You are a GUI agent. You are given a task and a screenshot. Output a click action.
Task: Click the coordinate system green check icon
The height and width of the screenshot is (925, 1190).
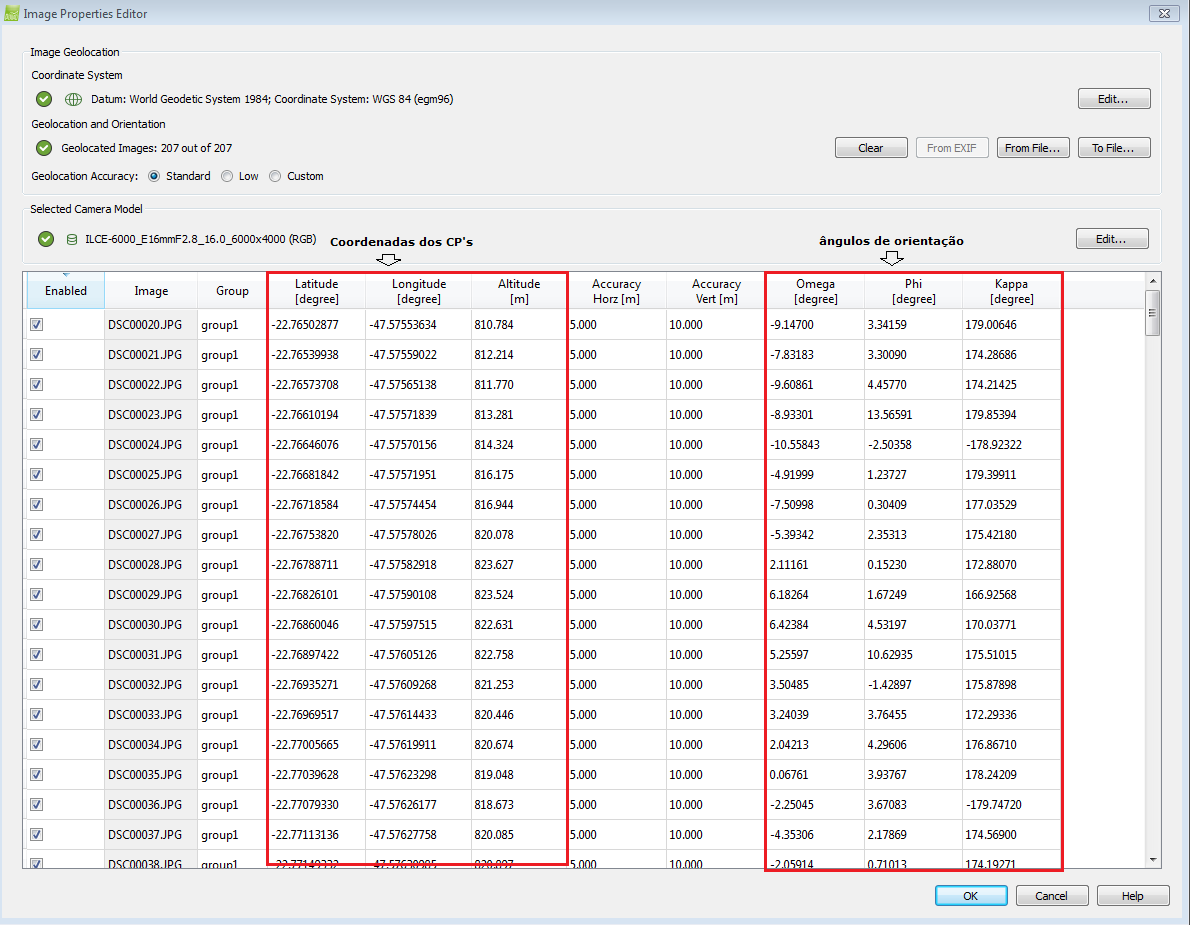tap(44, 99)
